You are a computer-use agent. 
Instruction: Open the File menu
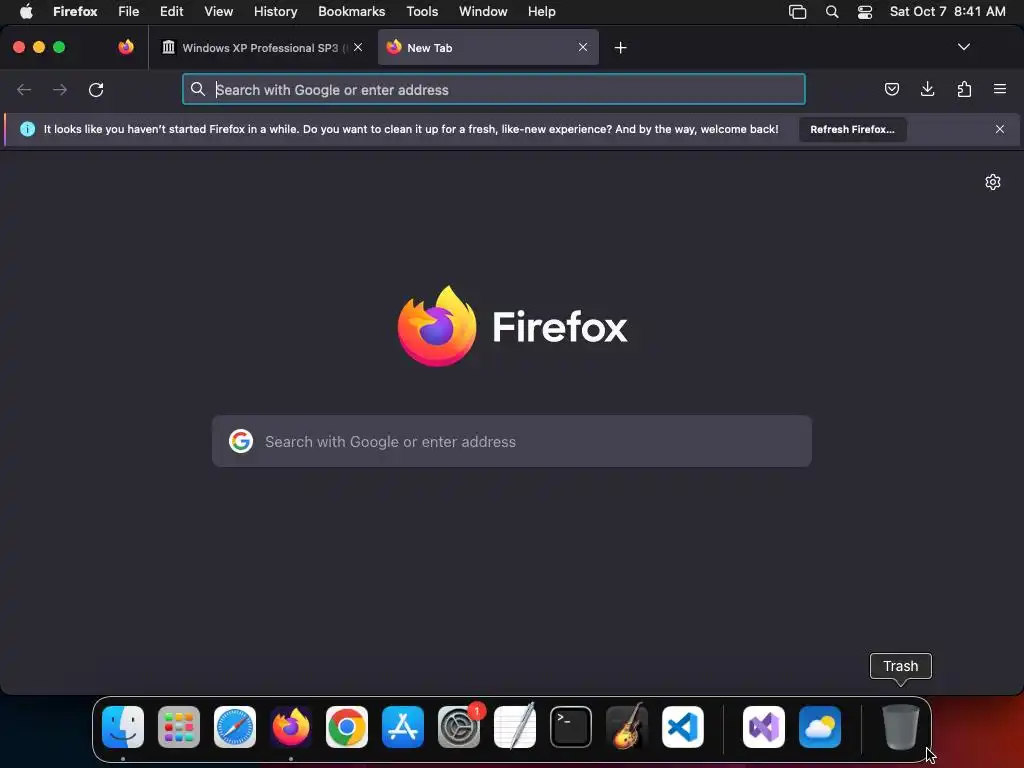pos(128,11)
